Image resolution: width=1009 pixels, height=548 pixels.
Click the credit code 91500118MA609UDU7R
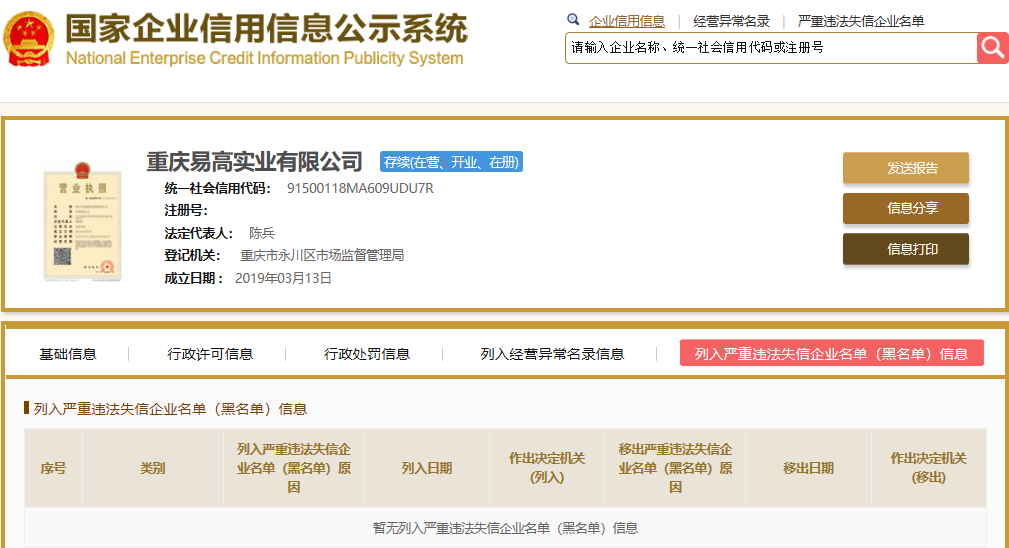click(360, 188)
